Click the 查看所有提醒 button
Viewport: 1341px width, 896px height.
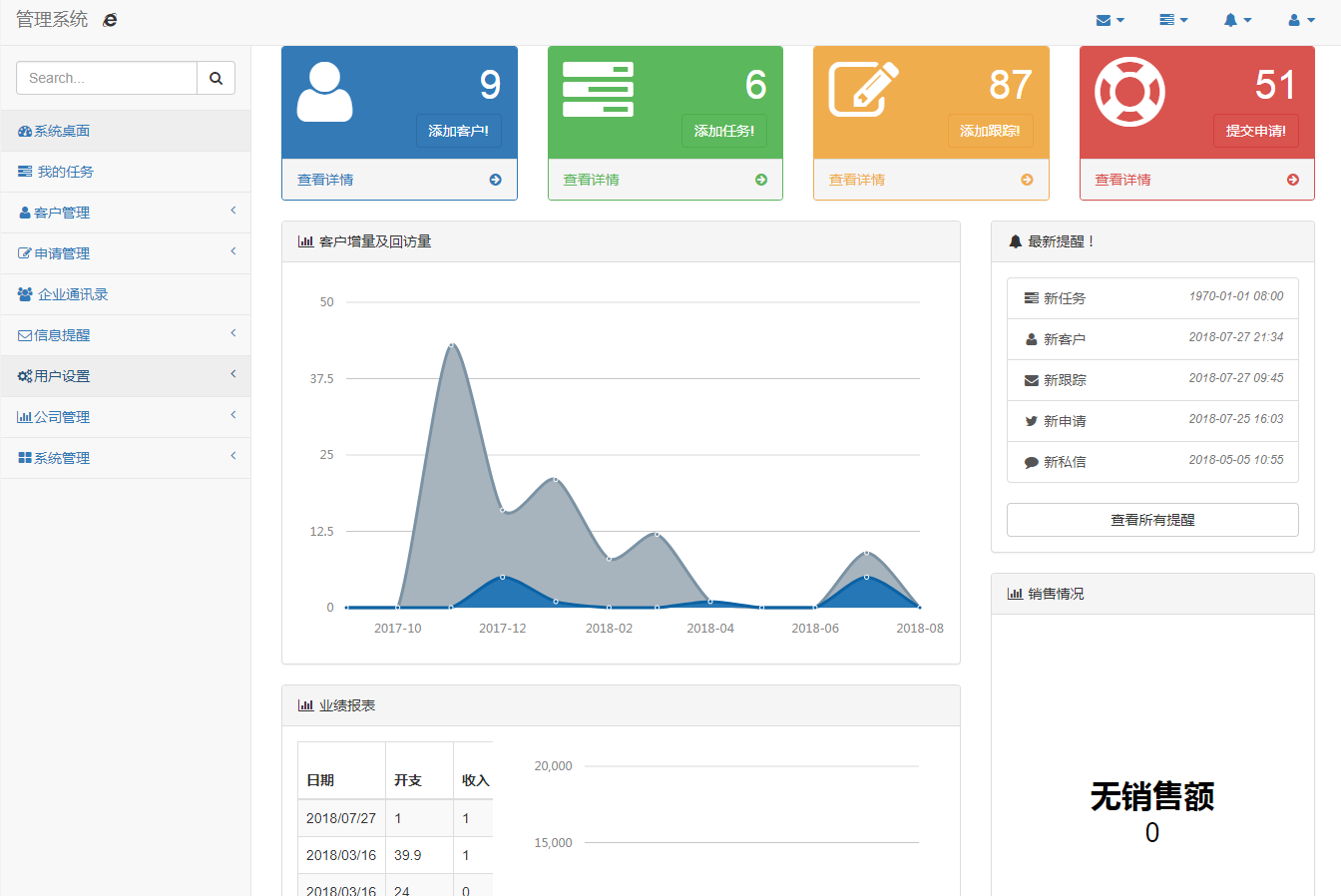pyautogui.click(x=1152, y=520)
